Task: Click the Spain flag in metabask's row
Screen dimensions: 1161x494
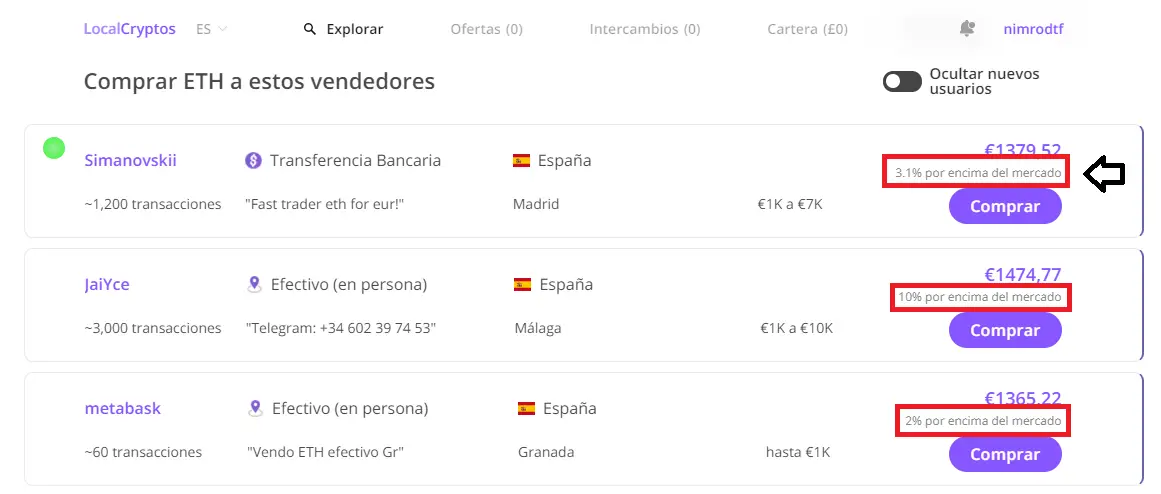Action: click(x=526, y=409)
